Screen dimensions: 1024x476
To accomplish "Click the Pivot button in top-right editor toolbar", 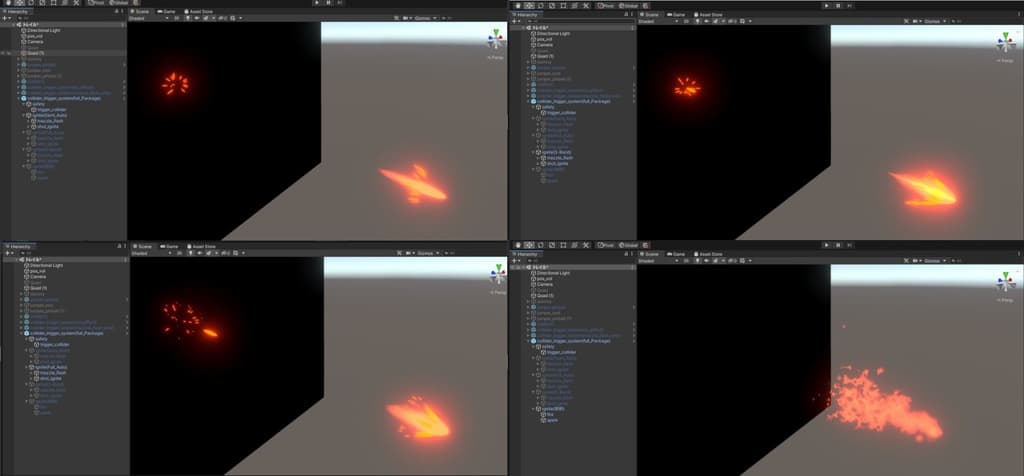I will coord(607,5).
